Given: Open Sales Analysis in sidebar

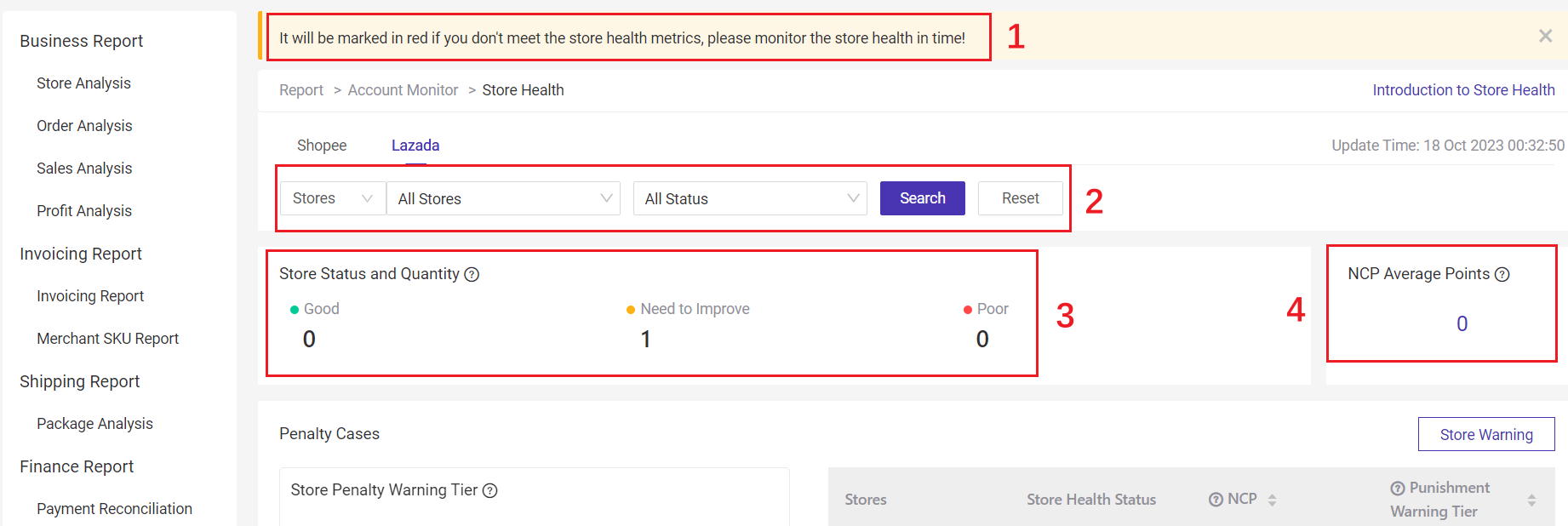Looking at the screenshot, I should point(84,169).
